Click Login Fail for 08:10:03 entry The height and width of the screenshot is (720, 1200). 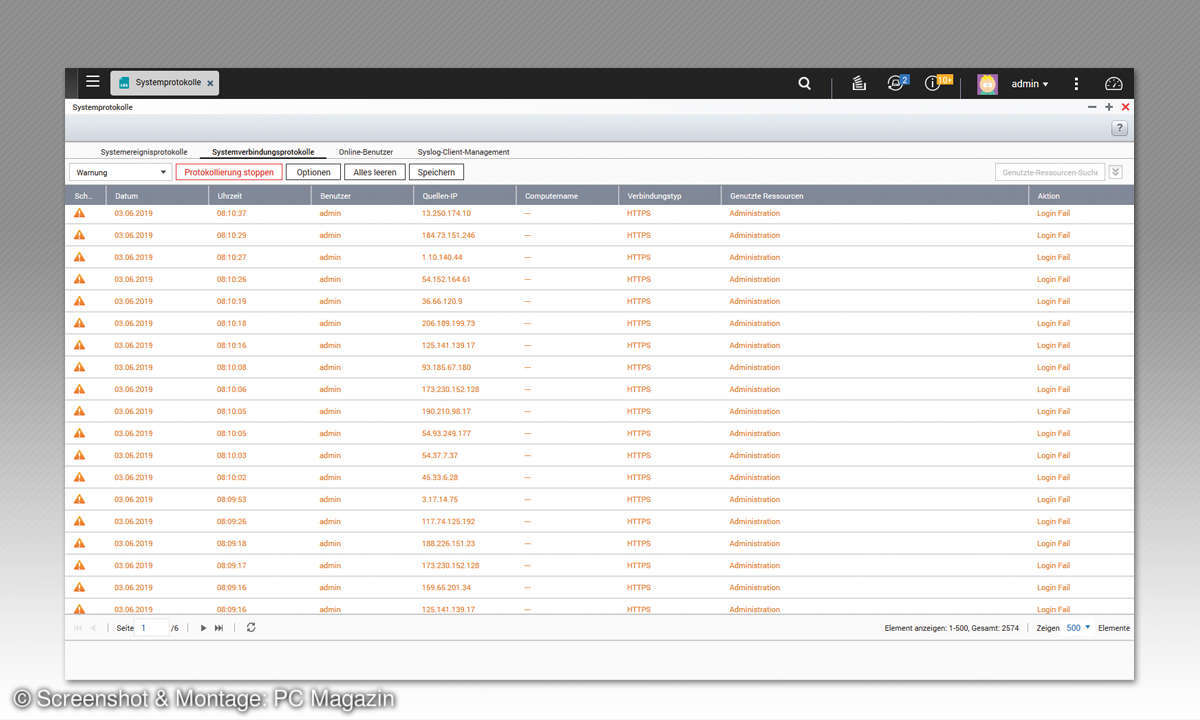[x=1053, y=455]
